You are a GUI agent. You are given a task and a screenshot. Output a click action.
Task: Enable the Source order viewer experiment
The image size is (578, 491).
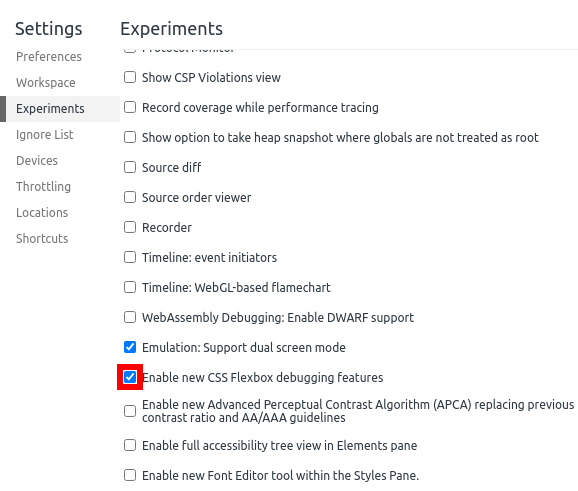130,197
